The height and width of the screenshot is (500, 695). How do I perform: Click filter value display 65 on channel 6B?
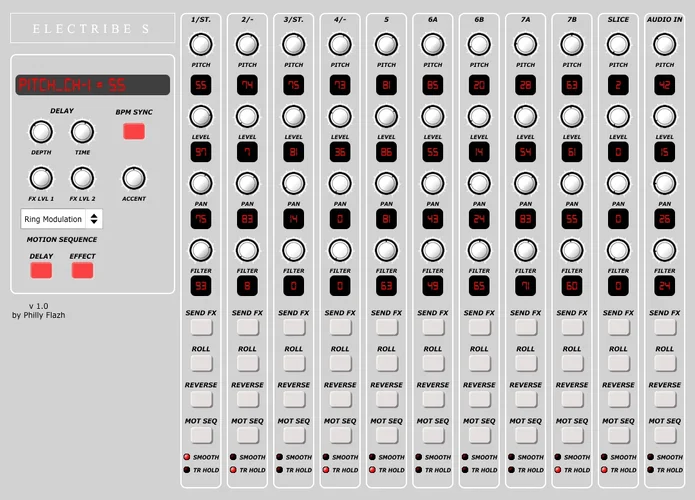479,286
